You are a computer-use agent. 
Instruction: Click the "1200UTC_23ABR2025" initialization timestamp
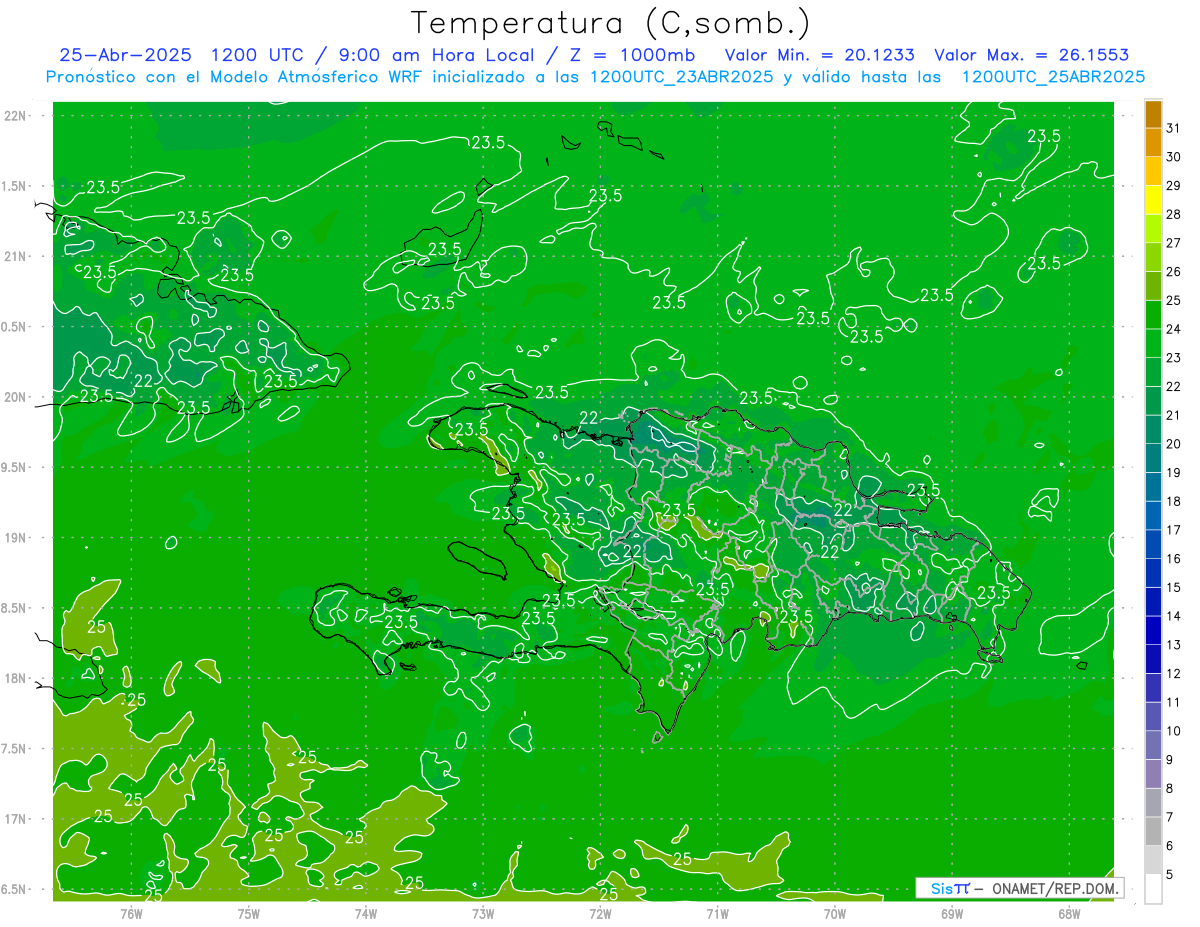coord(680,77)
